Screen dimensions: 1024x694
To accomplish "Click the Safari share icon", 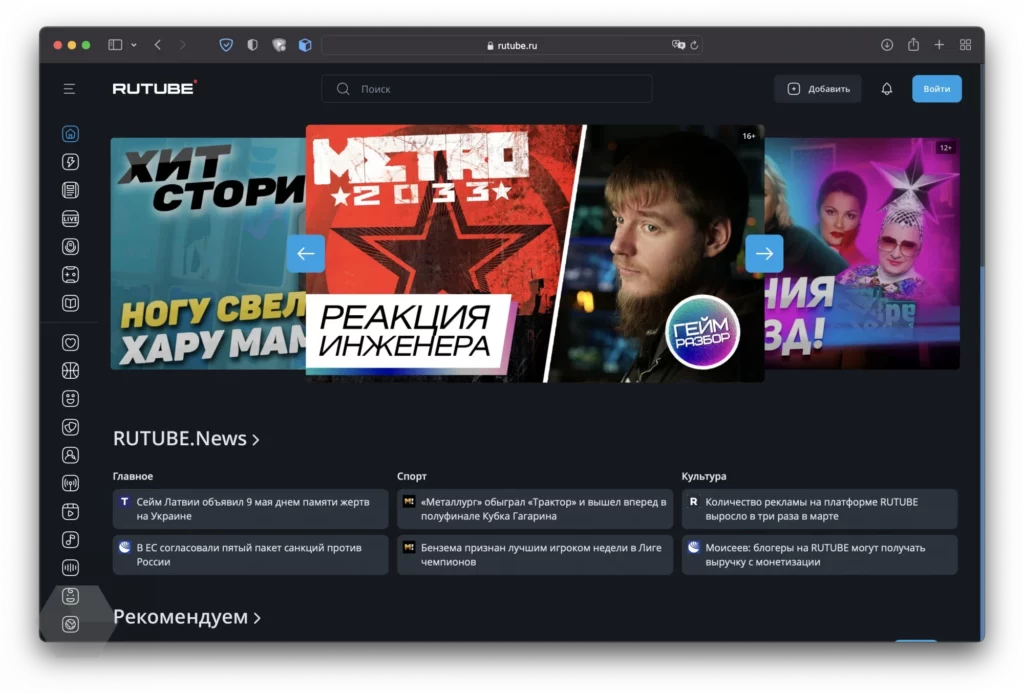I will point(913,44).
